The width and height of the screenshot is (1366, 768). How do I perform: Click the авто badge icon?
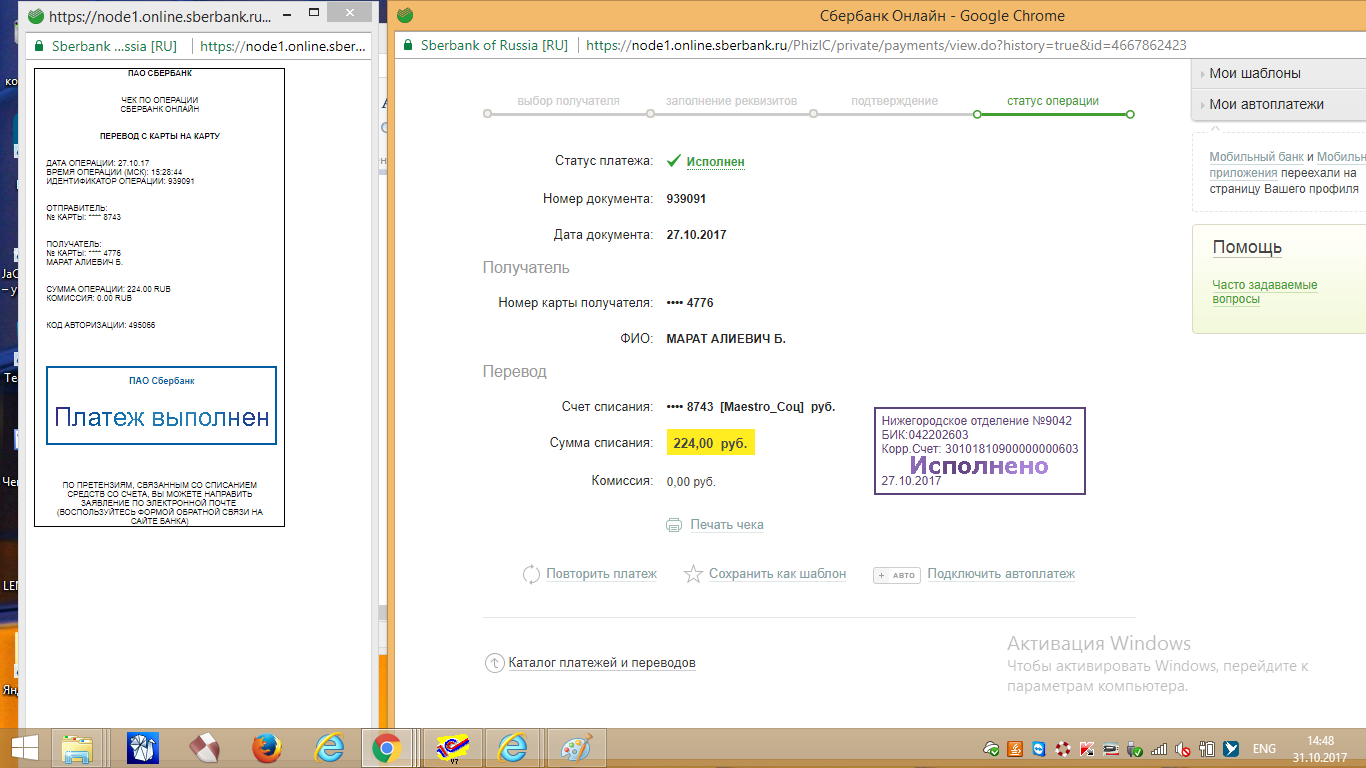pos(896,575)
